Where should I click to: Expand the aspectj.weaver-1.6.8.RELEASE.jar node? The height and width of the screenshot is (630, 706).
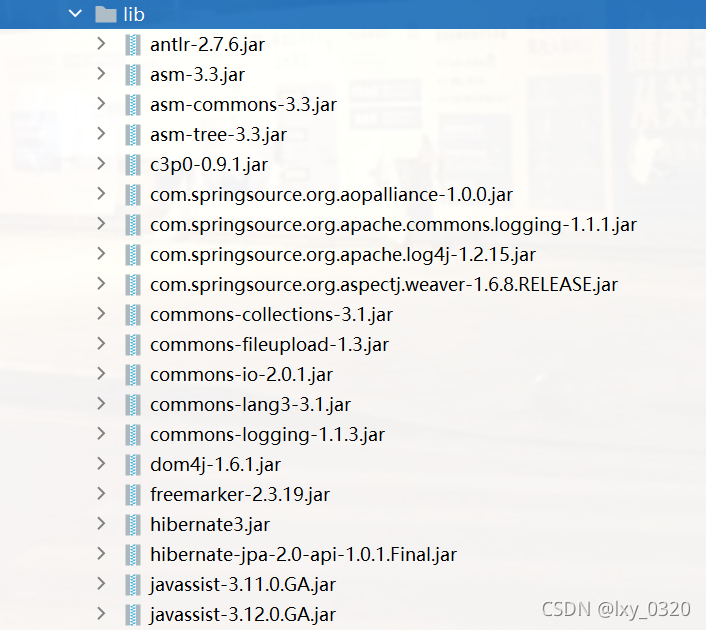[x=101, y=284]
